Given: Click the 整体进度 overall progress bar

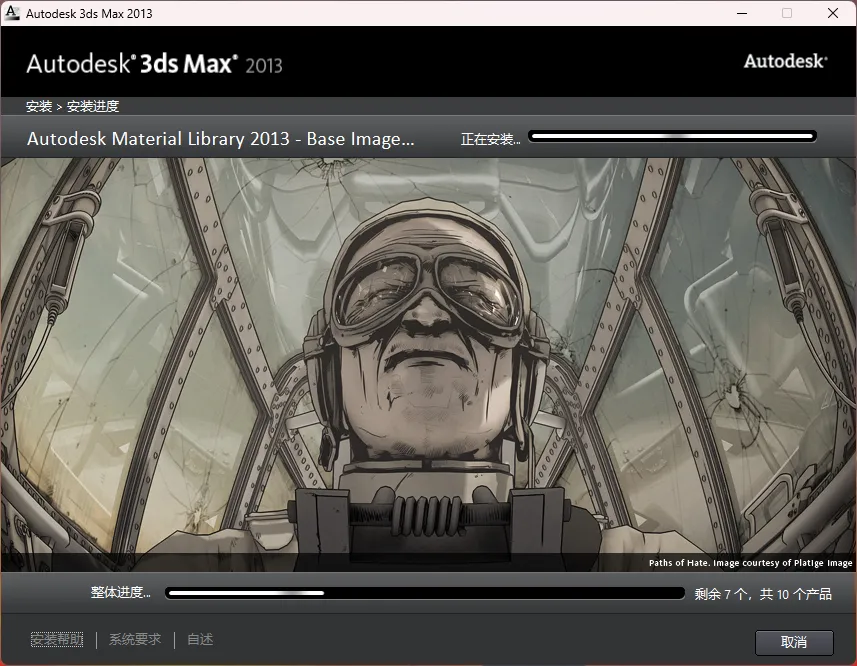Looking at the screenshot, I should point(425,593).
